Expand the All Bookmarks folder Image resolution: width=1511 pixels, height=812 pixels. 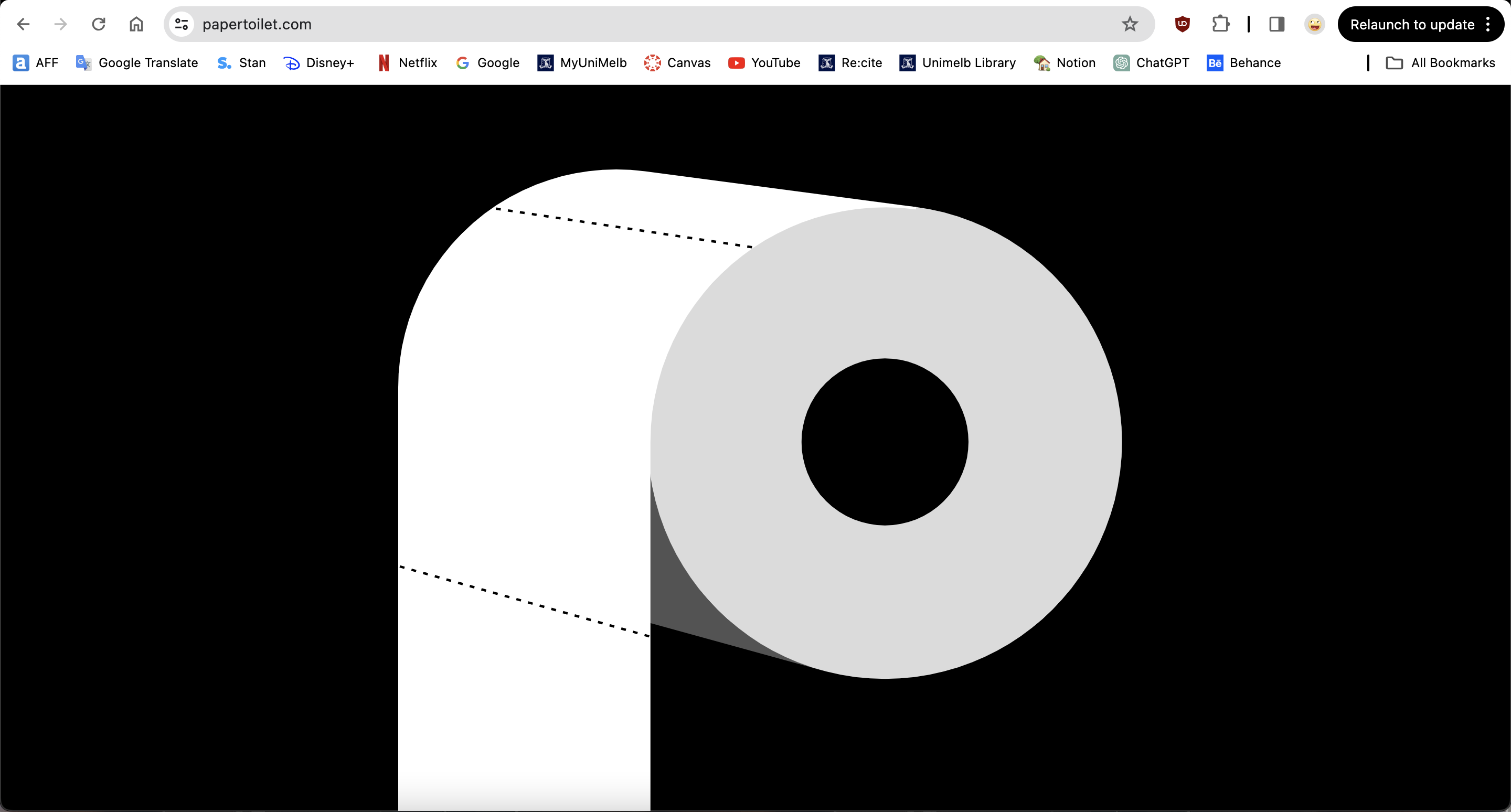[1440, 63]
